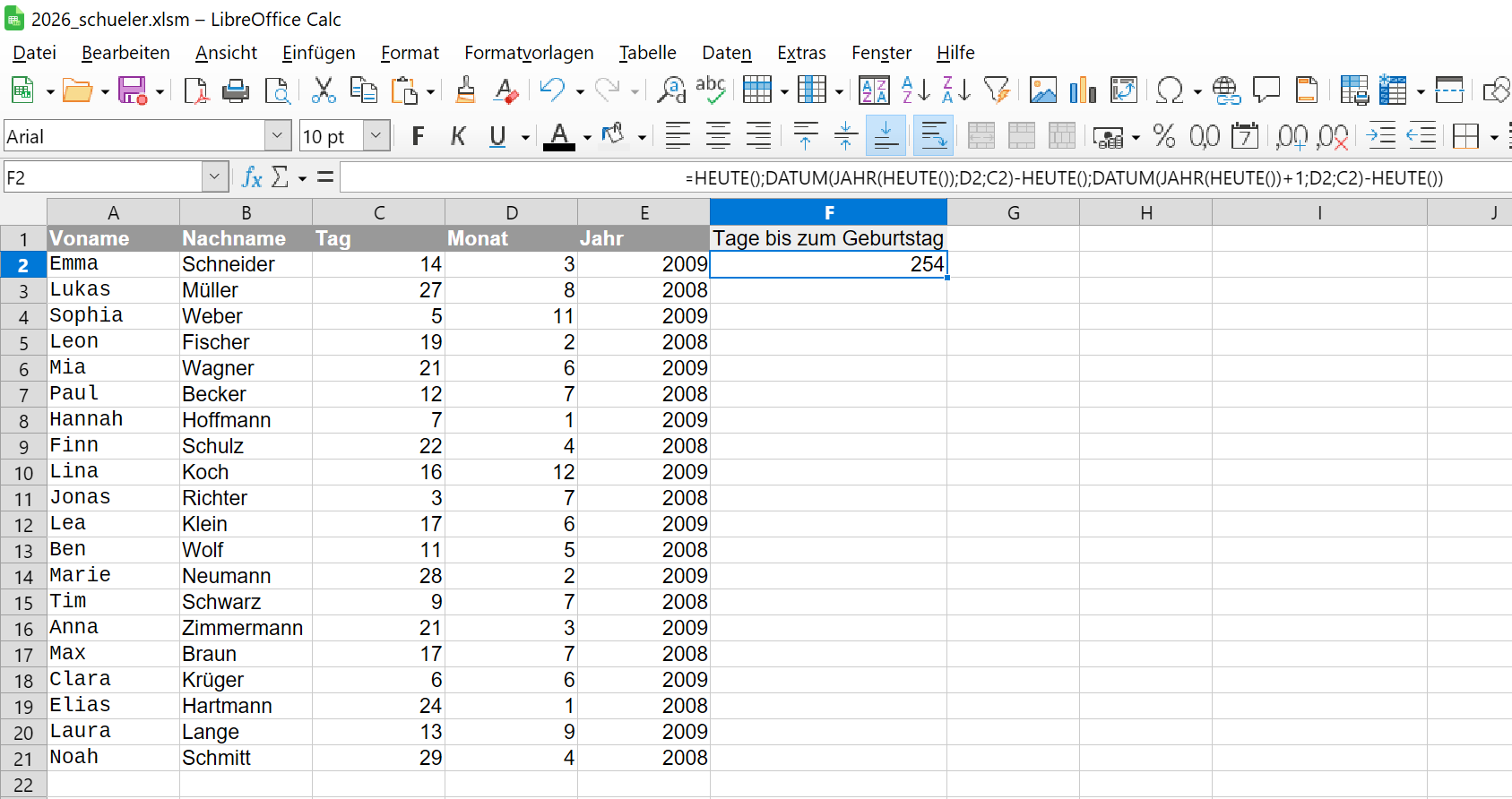Open the Arial font name dropdown

pyautogui.click(x=278, y=136)
